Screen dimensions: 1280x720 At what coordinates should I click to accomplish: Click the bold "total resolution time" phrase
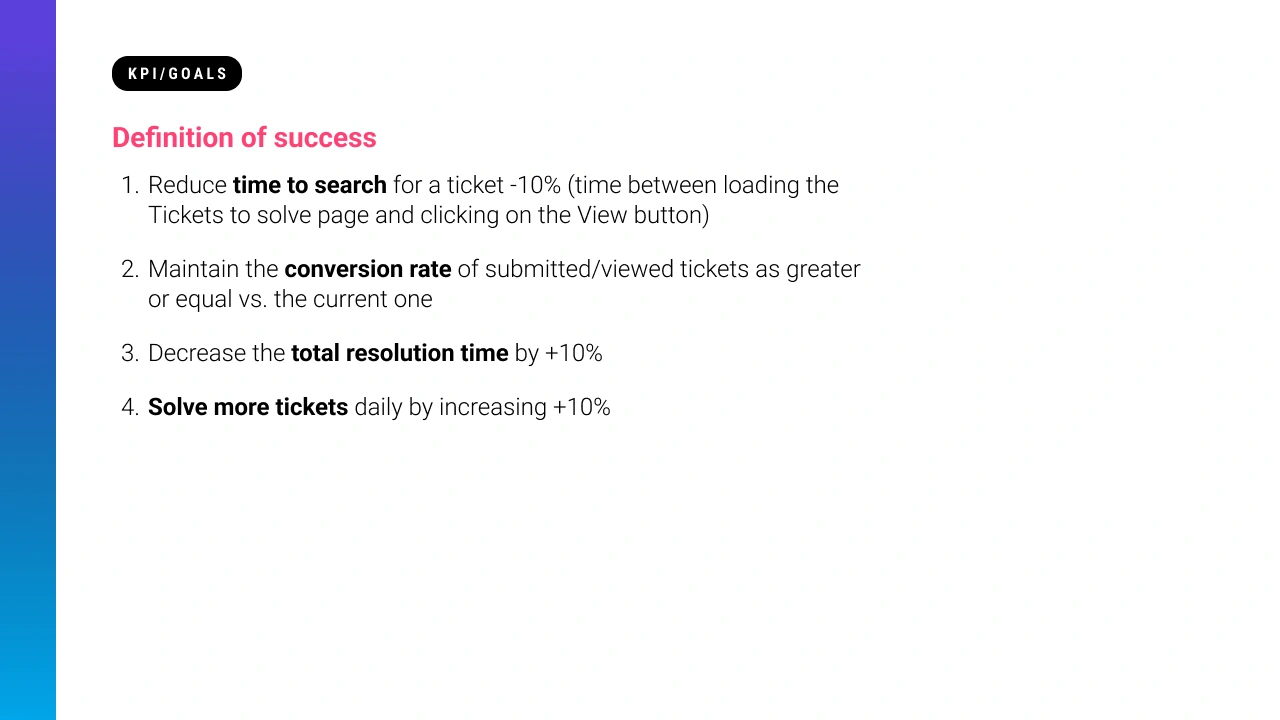[400, 353]
